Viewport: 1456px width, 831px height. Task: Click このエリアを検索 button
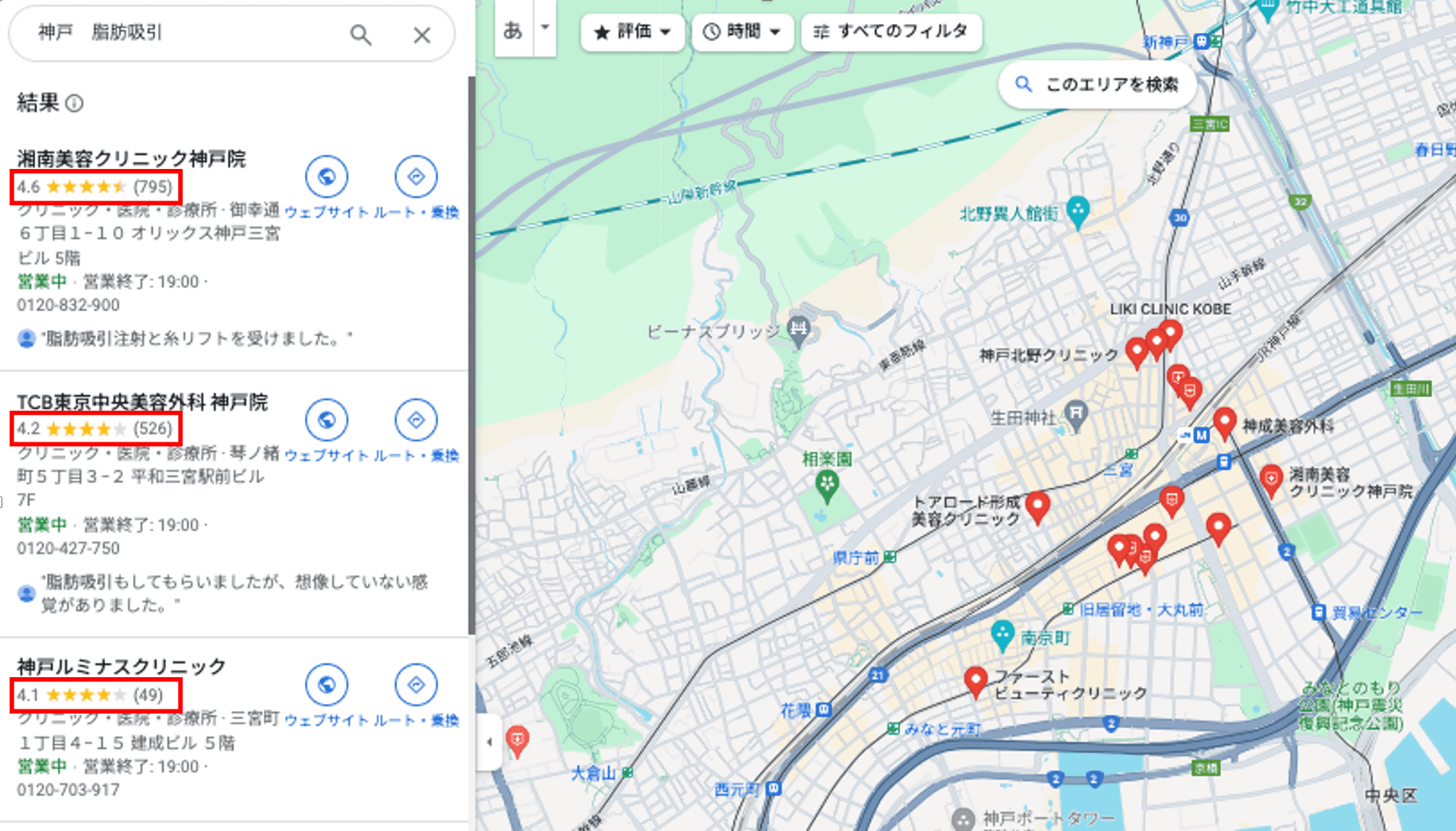coord(1097,84)
